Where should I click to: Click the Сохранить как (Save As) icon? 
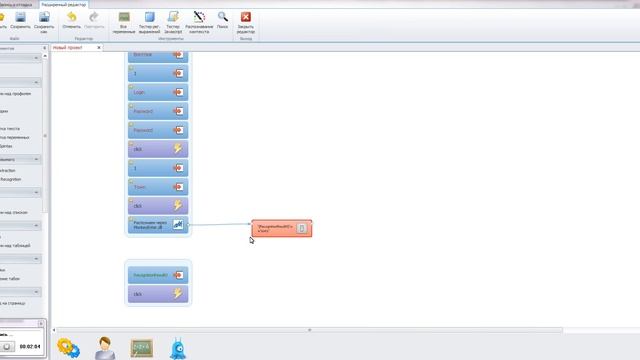point(44,17)
